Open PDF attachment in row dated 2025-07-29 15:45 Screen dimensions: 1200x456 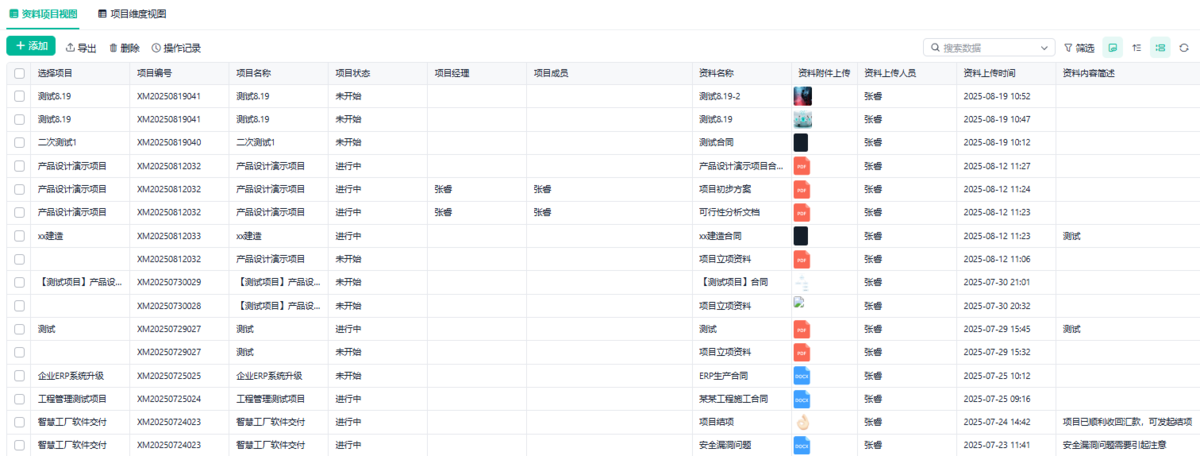coord(802,329)
